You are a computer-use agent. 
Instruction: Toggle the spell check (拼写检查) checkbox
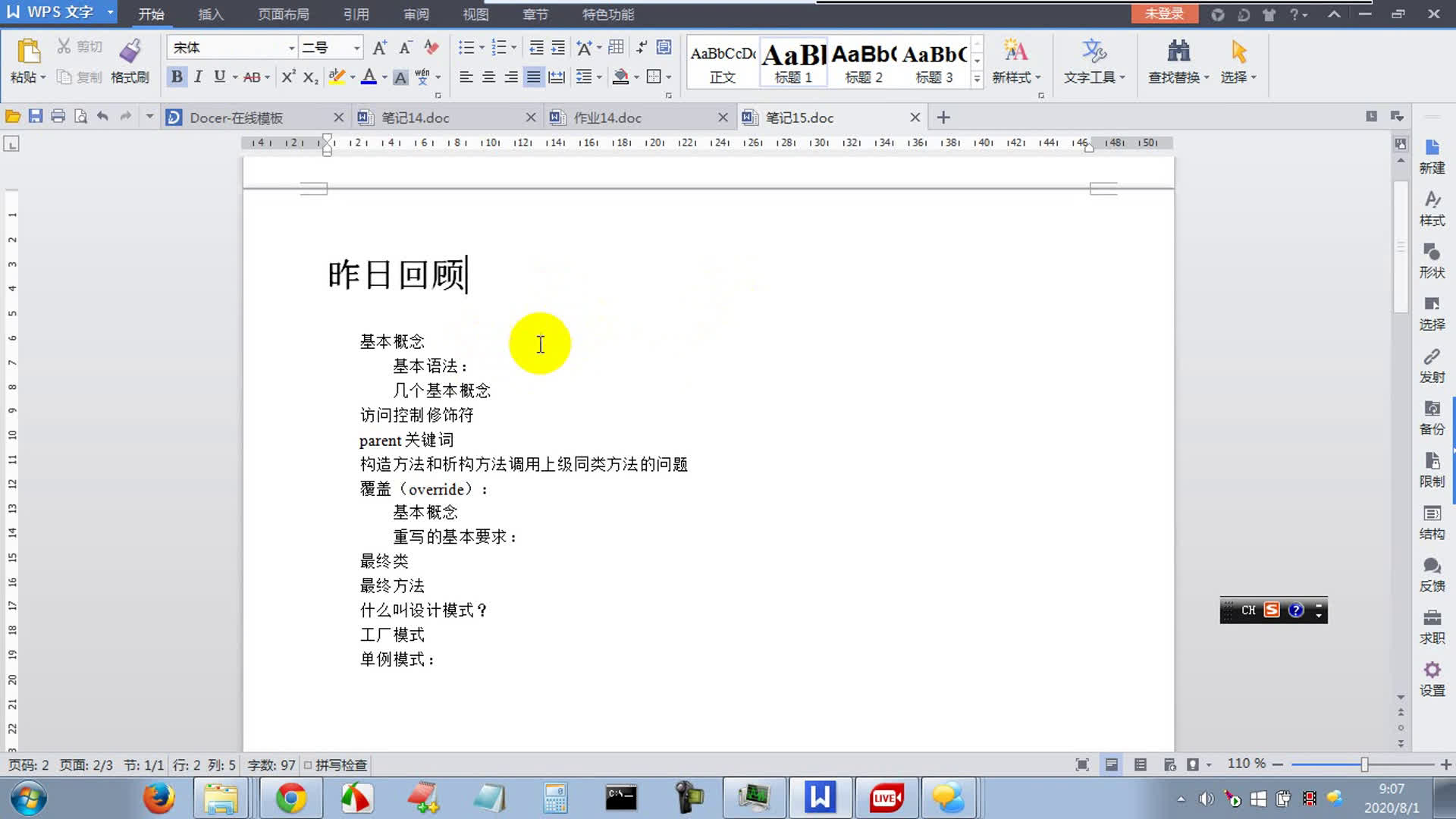coord(308,765)
